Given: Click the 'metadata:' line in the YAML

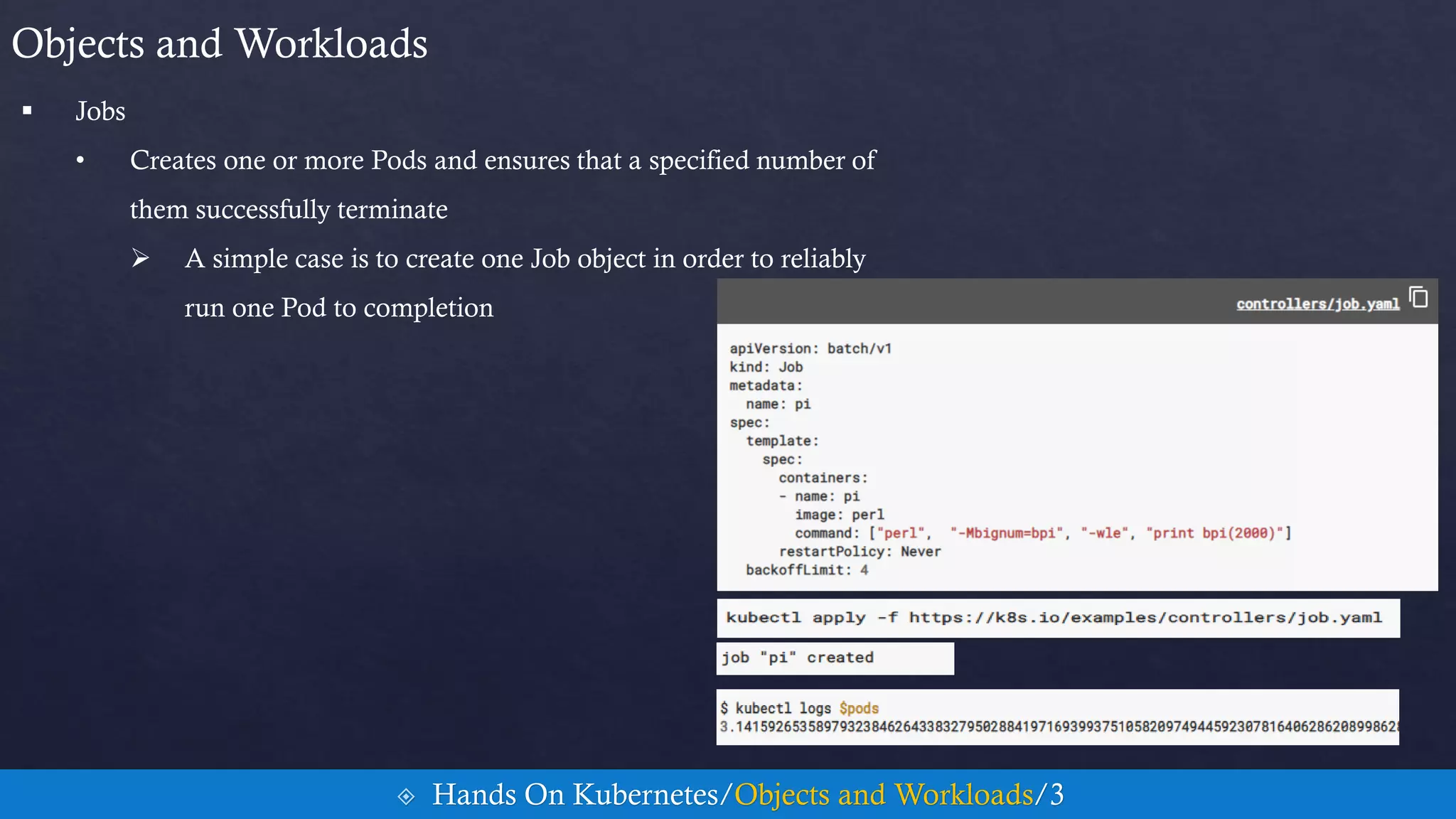Looking at the screenshot, I should tap(766, 385).
